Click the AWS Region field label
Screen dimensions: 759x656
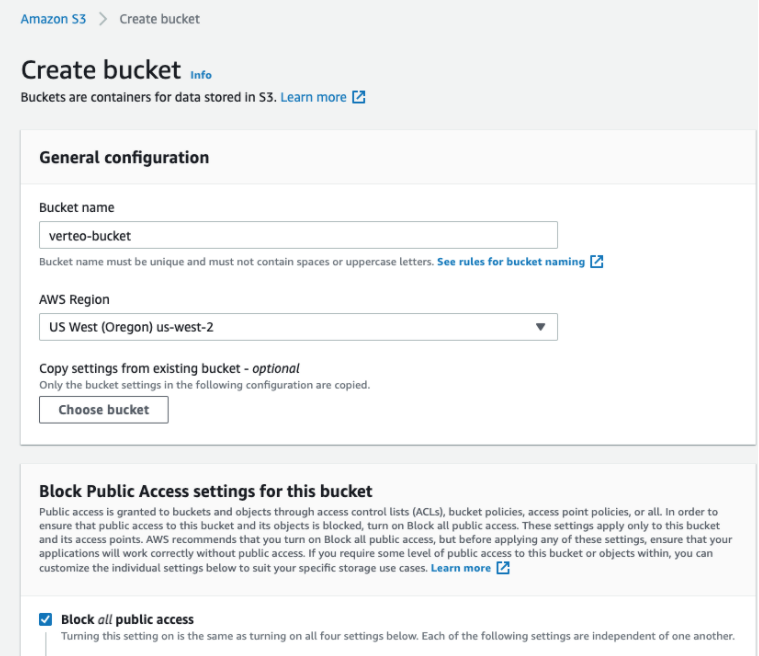point(74,299)
